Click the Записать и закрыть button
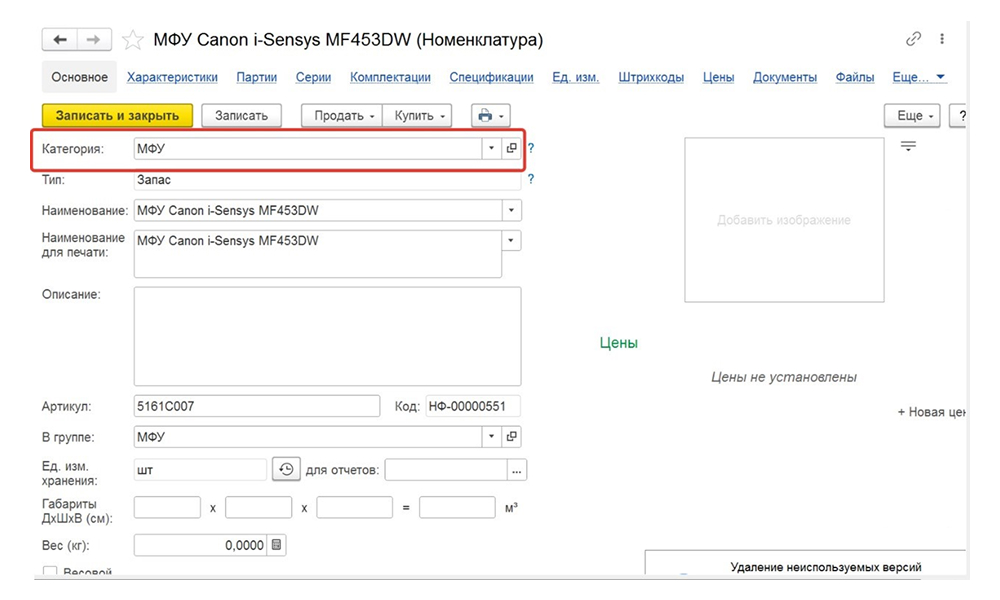This screenshot has width=1000, height=600. (117, 116)
